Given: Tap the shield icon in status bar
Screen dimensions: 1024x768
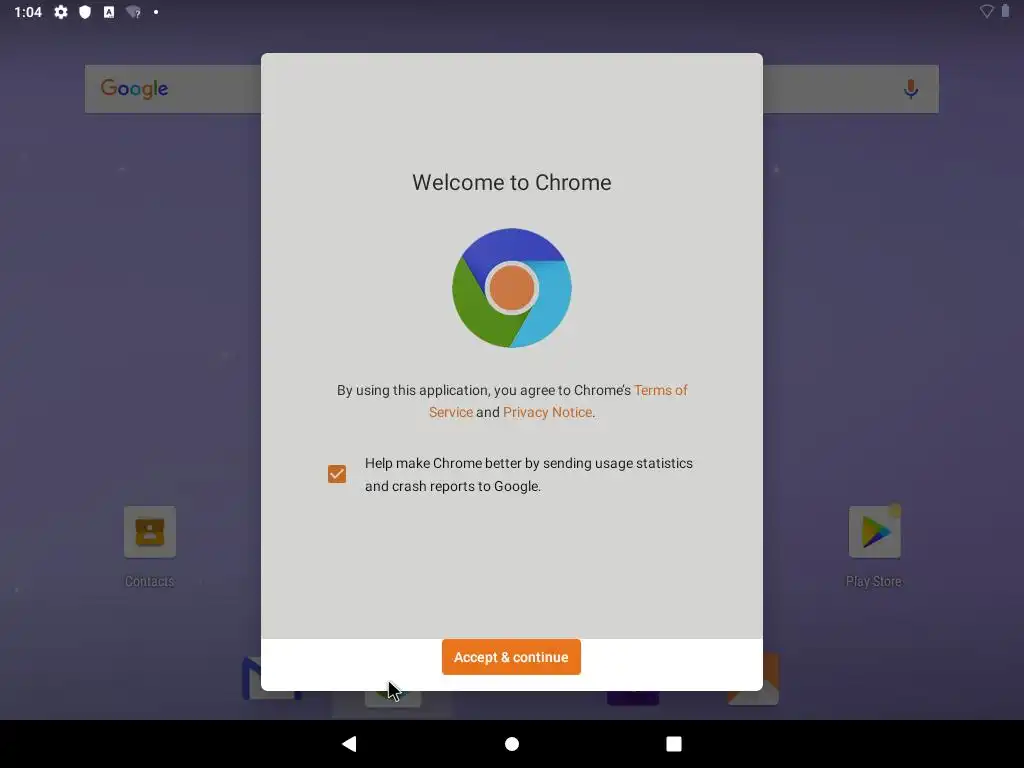Looking at the screenshot, I should click(x=85, y=12).
